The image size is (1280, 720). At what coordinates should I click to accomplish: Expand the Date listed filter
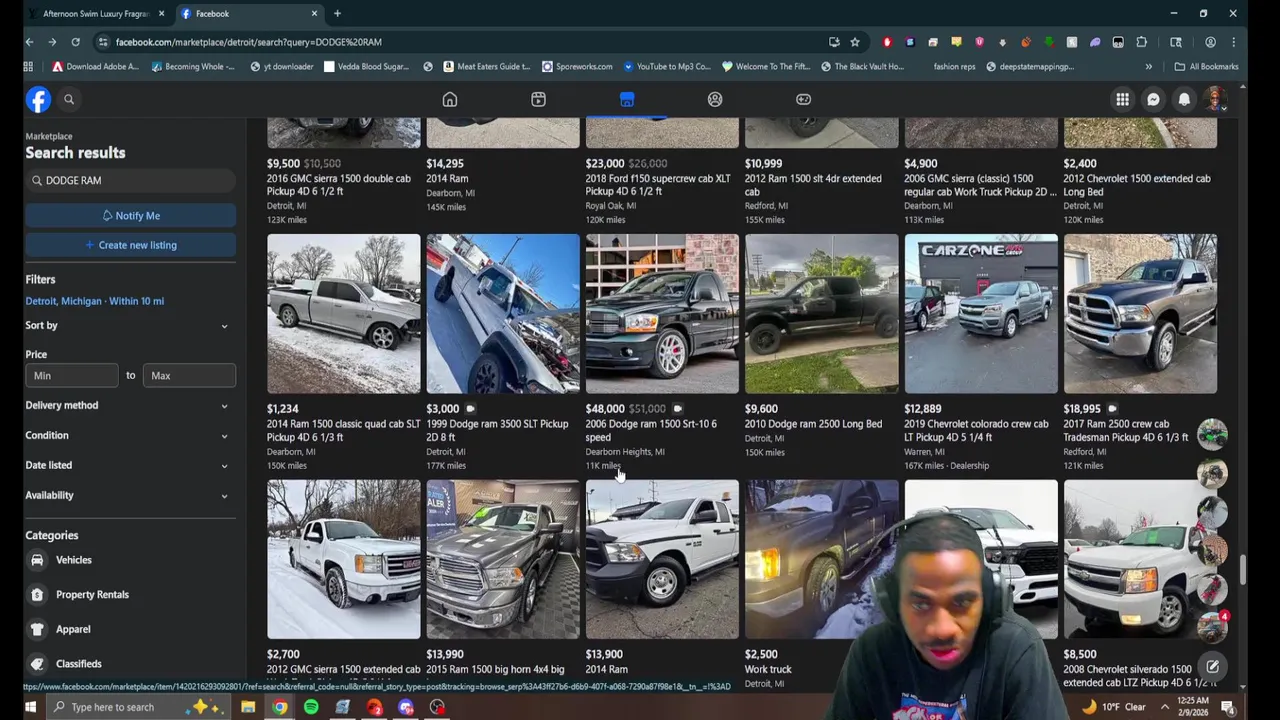(x=130, y=465)
